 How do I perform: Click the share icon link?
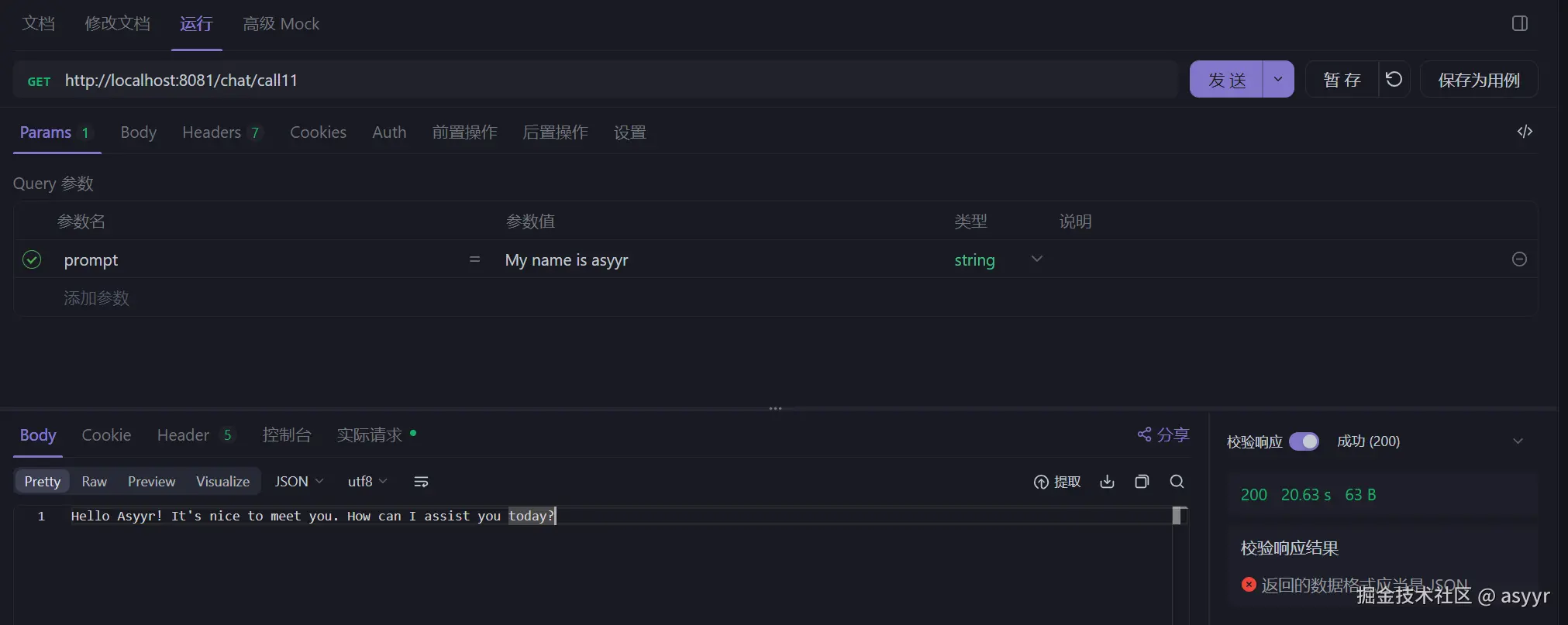1163,435
